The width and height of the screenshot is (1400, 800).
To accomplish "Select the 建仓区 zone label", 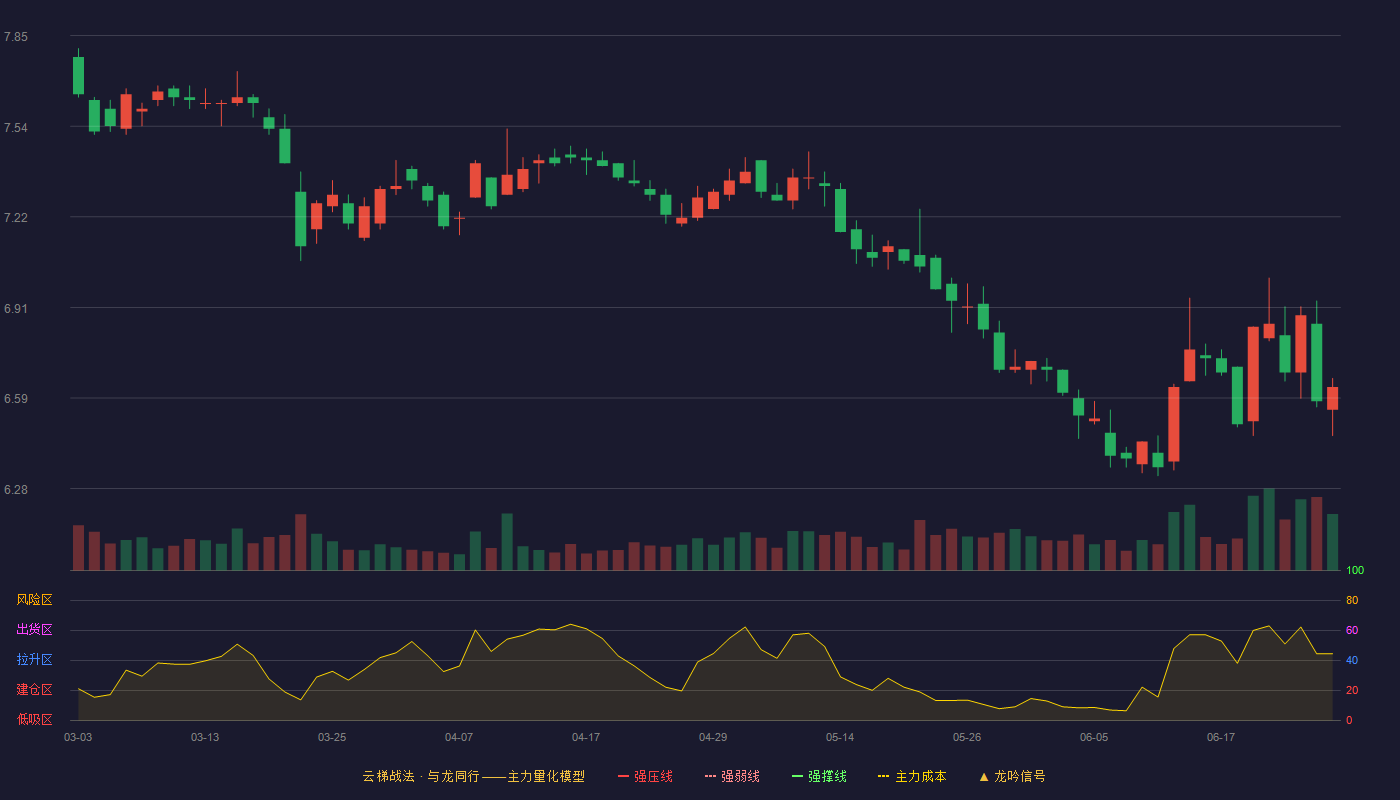I will [34, 690].
